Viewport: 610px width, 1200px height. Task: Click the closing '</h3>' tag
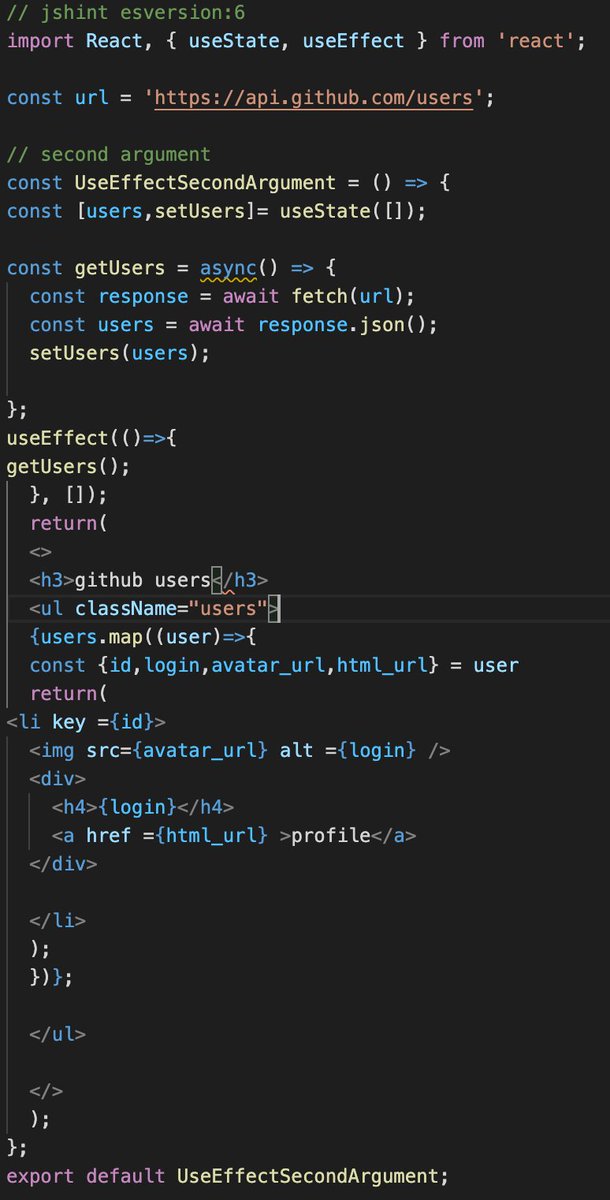click(240, 580)
